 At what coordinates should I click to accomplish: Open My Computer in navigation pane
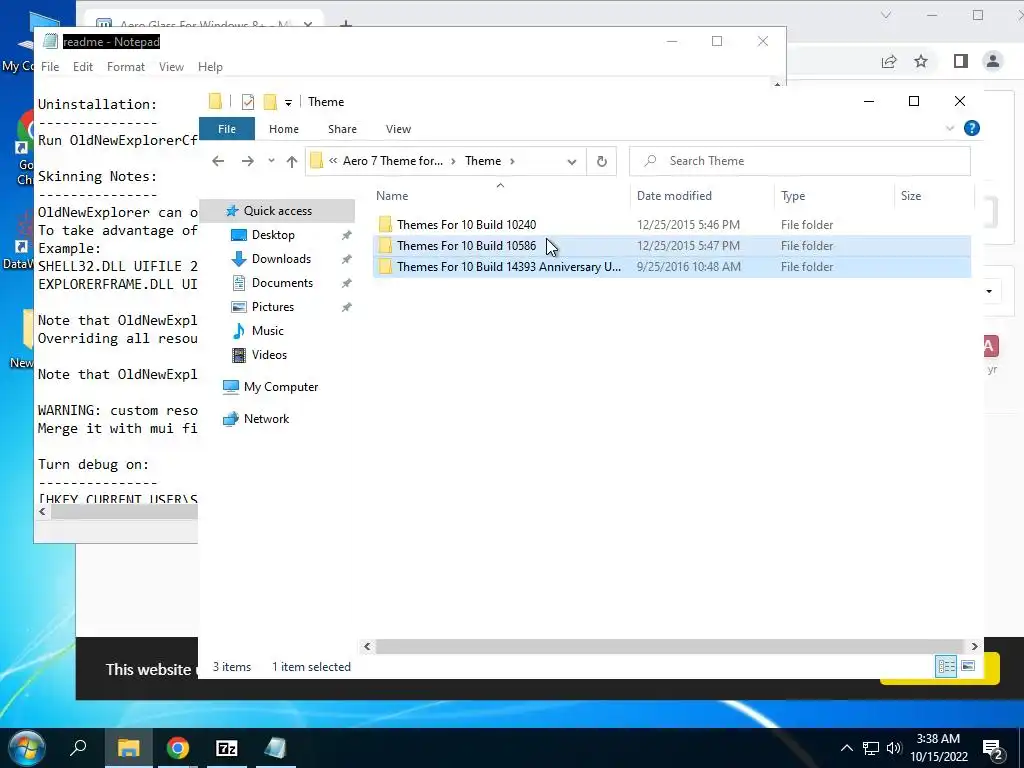(281, 387)
